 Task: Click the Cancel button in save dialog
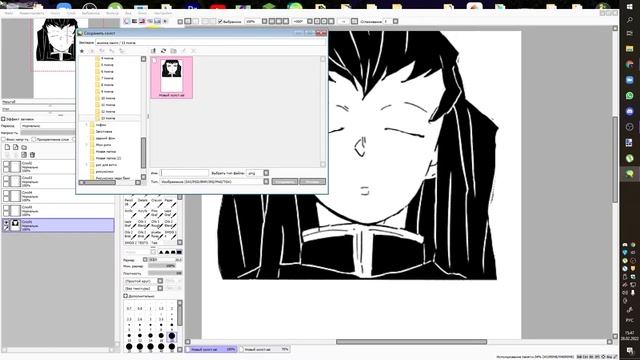(x=312, y=182)
